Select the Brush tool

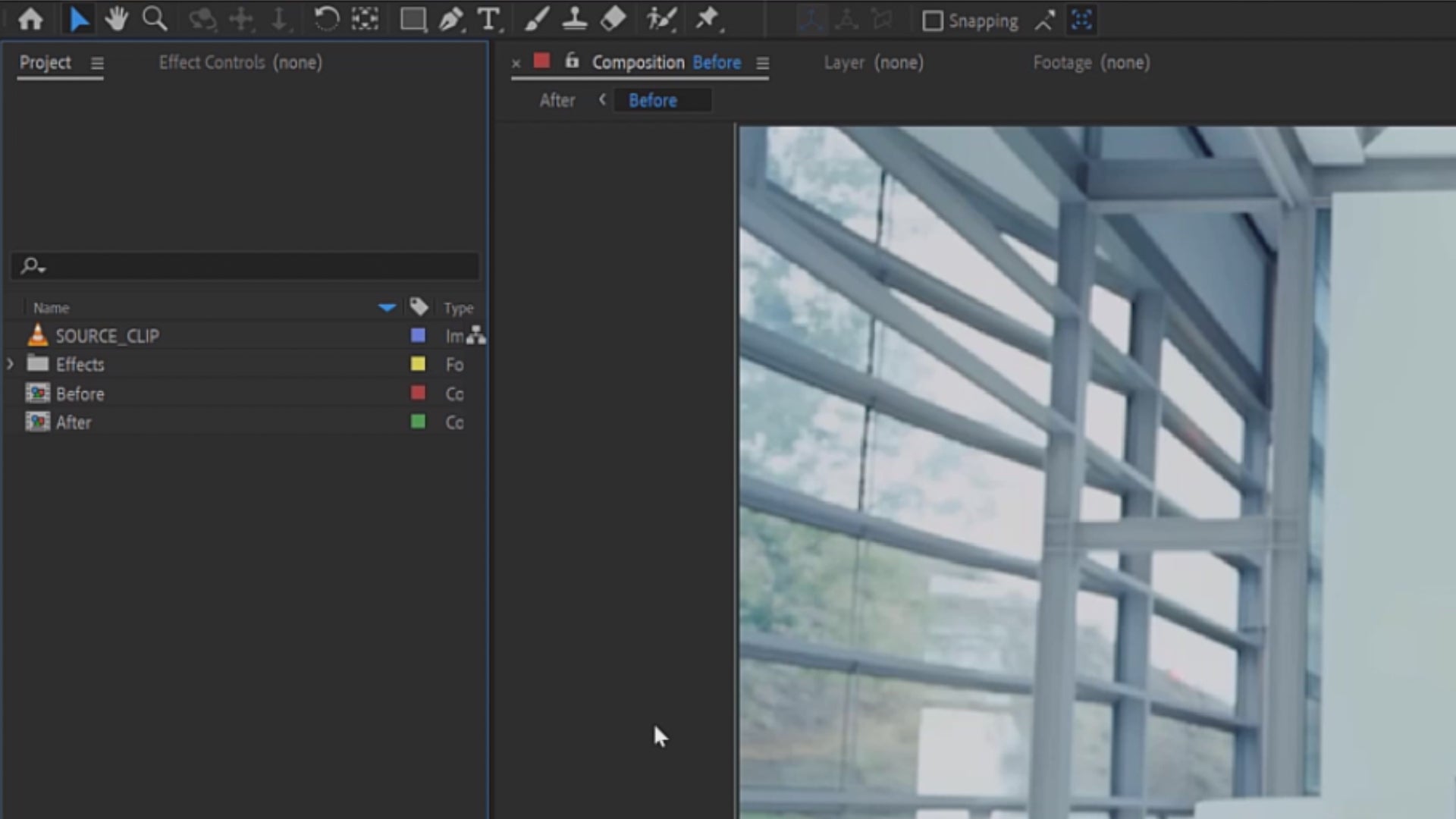tap(536, 19)
